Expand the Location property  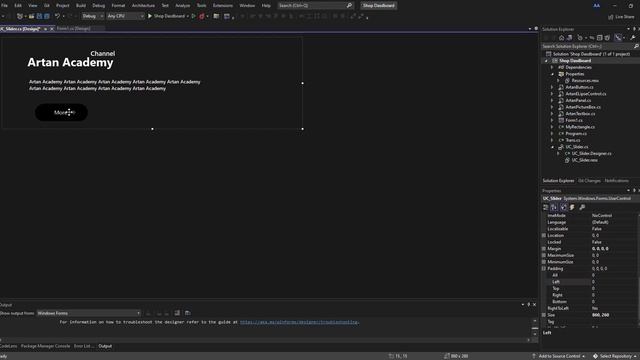[x=544, y=236]
